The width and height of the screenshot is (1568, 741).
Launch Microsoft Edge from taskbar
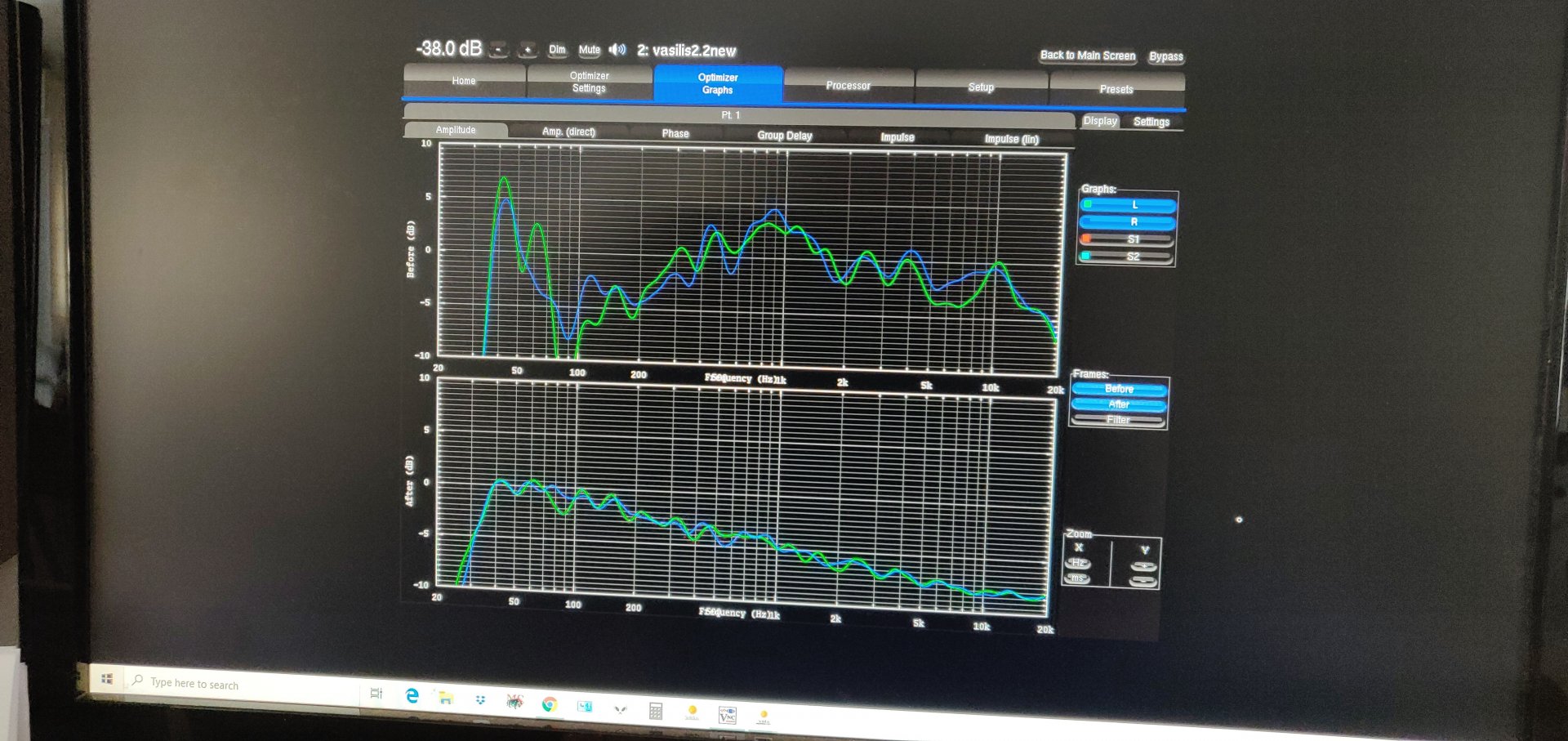pos(412,695)
